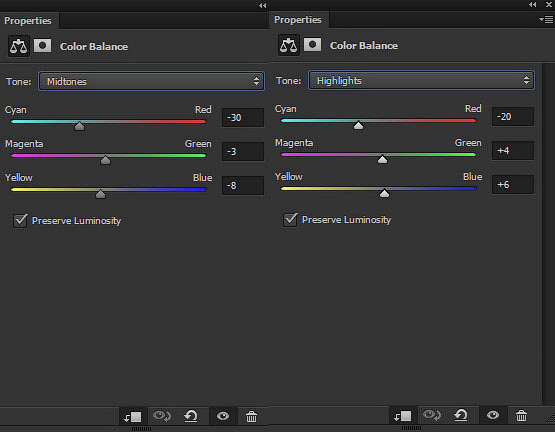Close the Highlights panel with the X
The width and height of the screenshot is (555, 432).
pyautogui.click(x=549, y=5)
